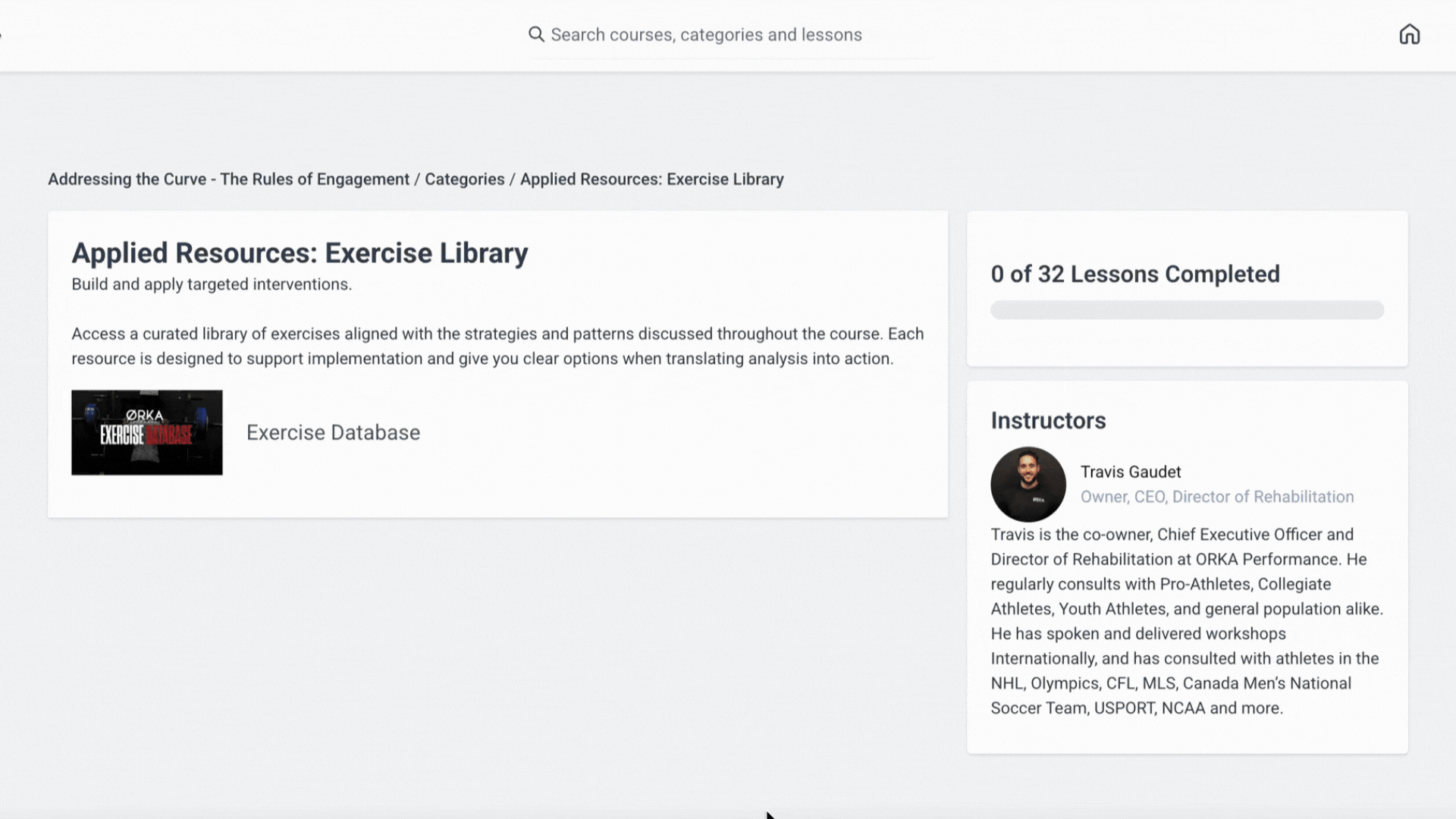Click the '0 of 32 Lessons Completed' text
This screenshot has height=819, width=1456.
coord(1134,274)
